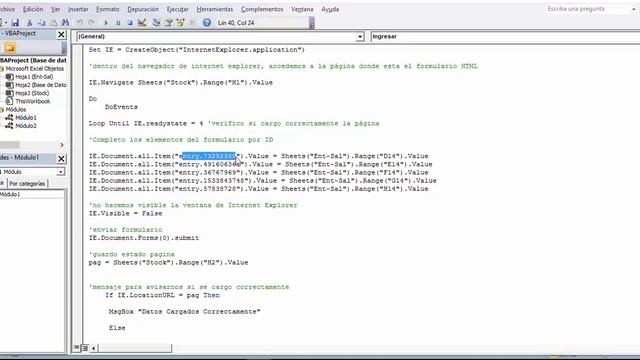The width and height of the screenshot is (640, 360).
Task: Click the Paste icon in the toolbar
Action: [53, 23]
